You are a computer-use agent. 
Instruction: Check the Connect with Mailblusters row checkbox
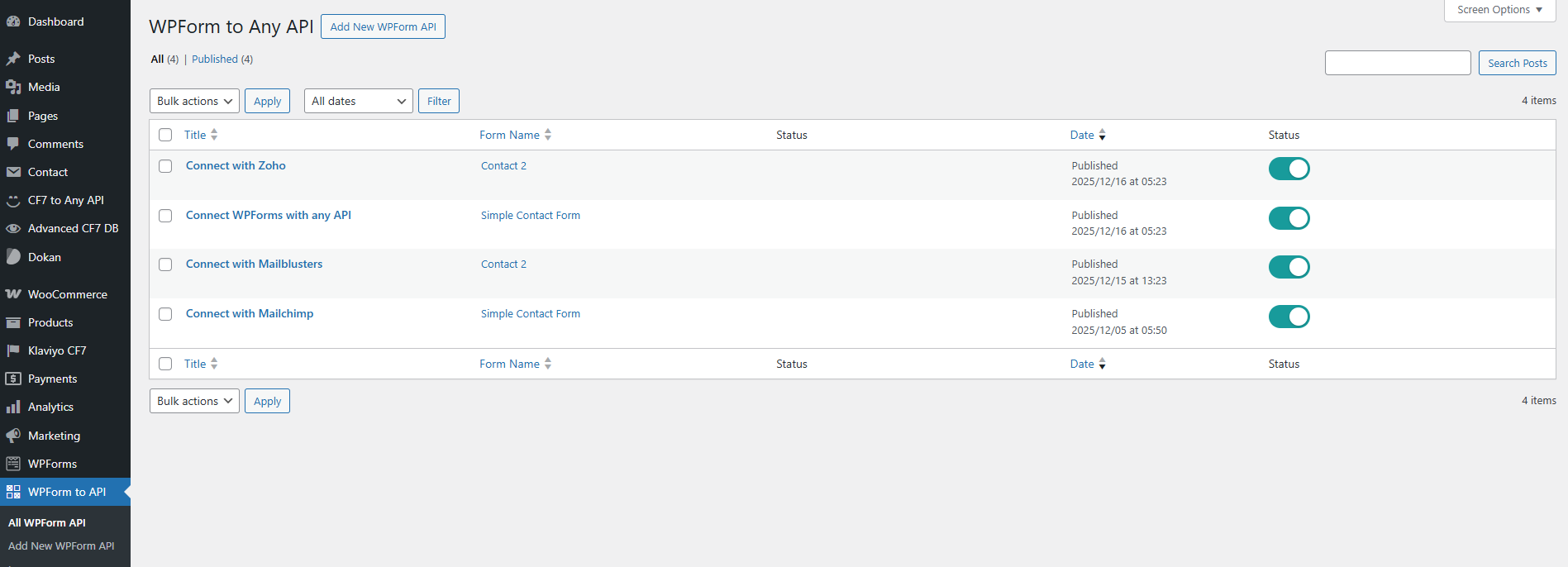pyautogui.click(x=165, y=264)
